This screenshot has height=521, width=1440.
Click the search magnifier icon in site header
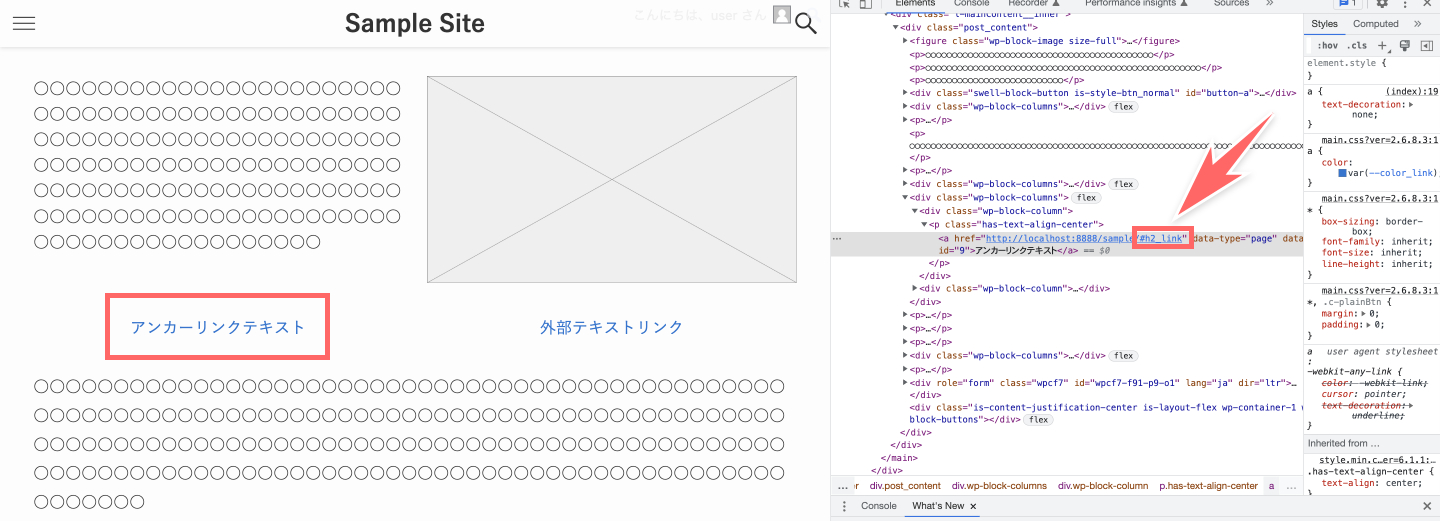[806, 25]
